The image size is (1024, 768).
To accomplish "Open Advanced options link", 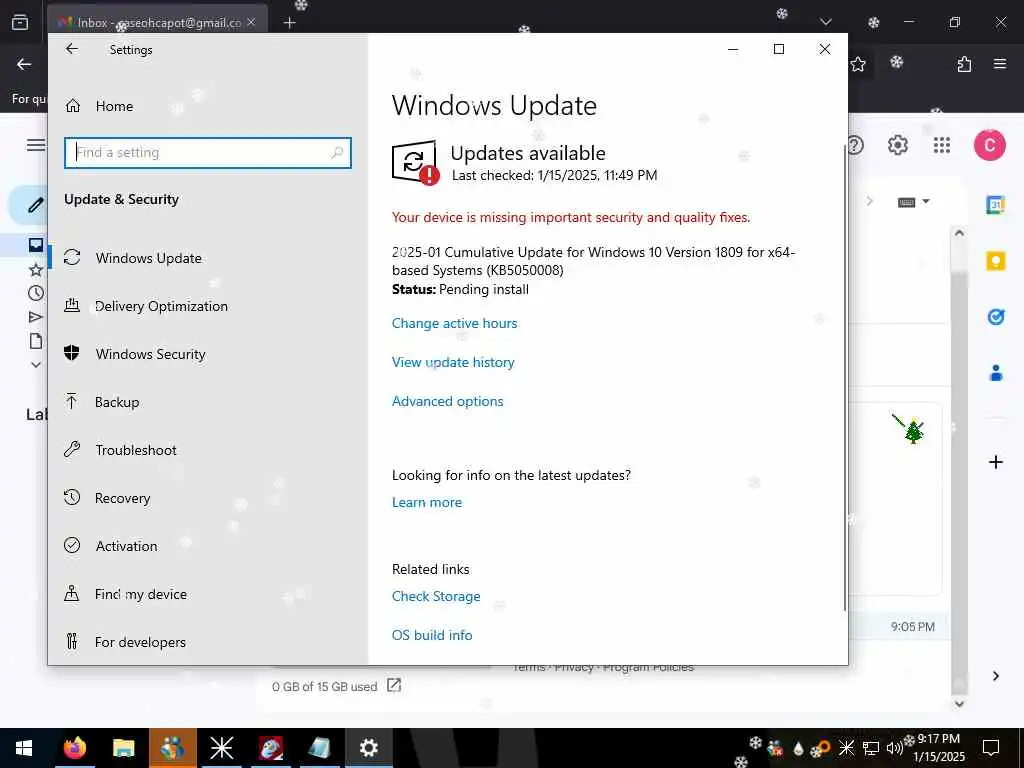I will pos(447,401).
